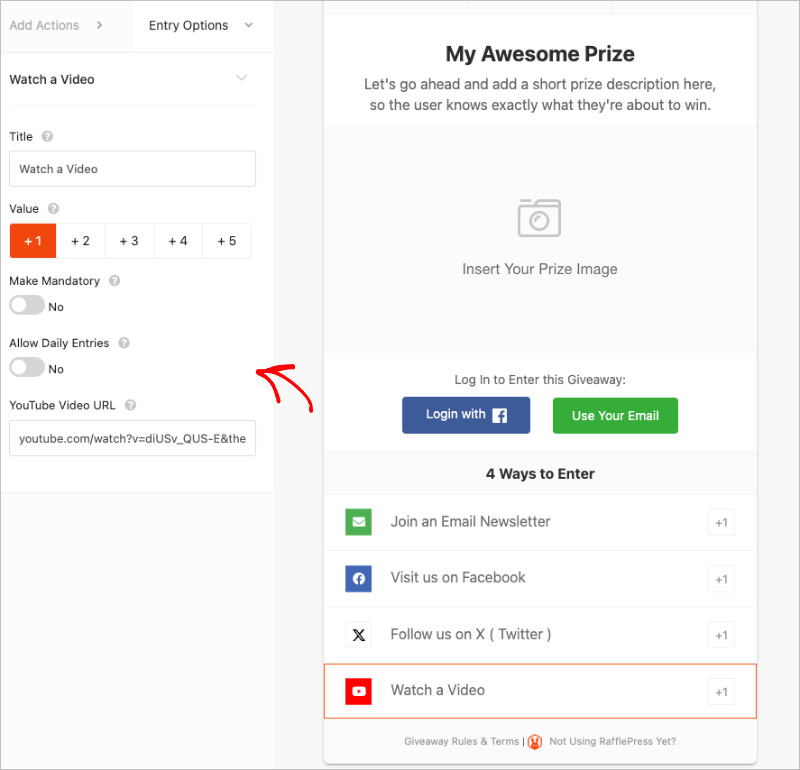Image resolution: width=800 pixels, height=770 pixels.
Task: Turn on Allow Daily Entries
Action: pos(25,368)
